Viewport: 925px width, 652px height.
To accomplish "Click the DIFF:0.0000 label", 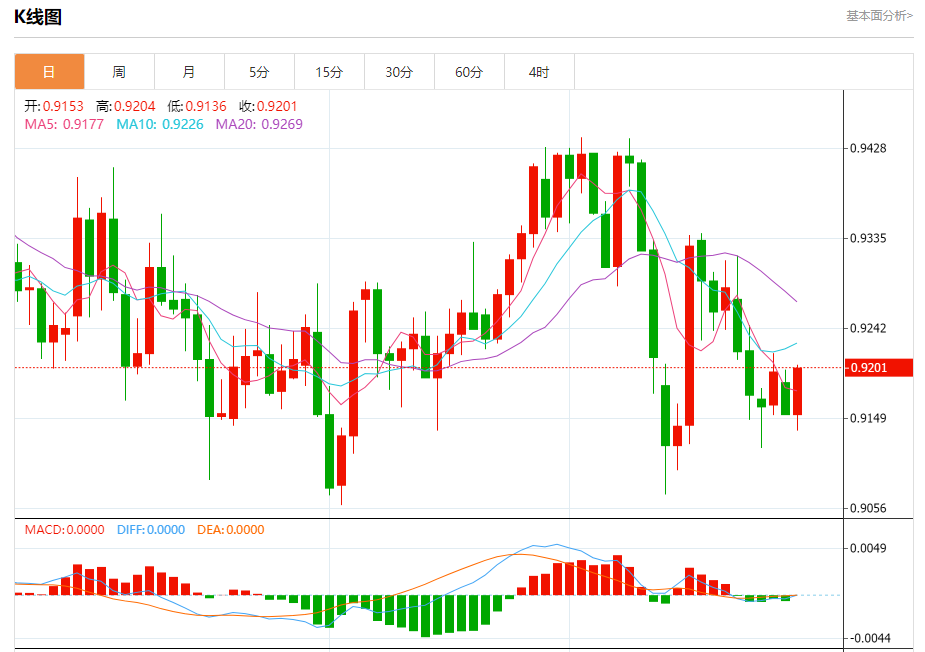I will 151,529.
